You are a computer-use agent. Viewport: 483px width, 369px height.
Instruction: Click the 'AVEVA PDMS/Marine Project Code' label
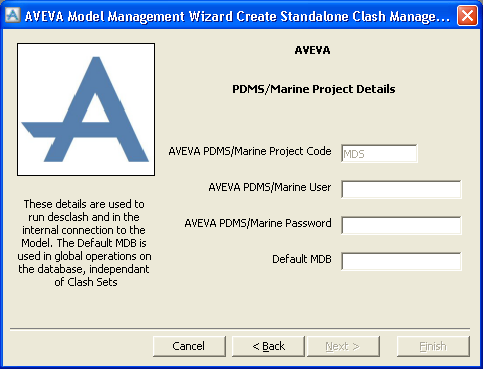(250, 151)
